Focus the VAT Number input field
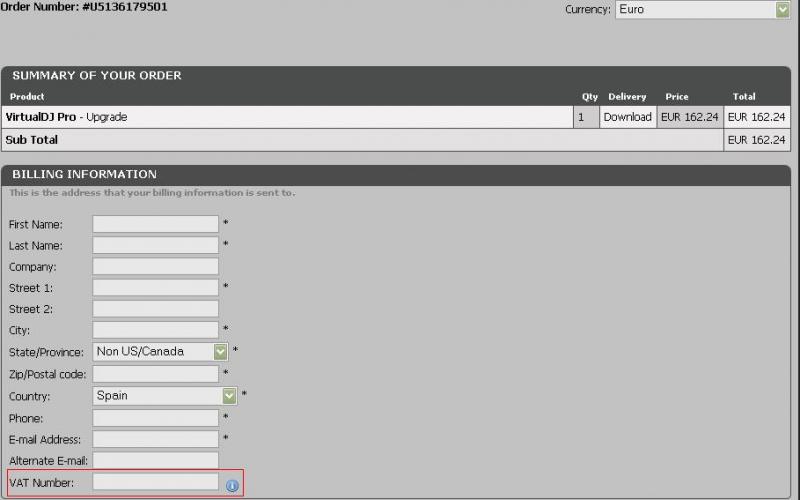Viewport: 800px width, 500px height. [x=156, y=482]
